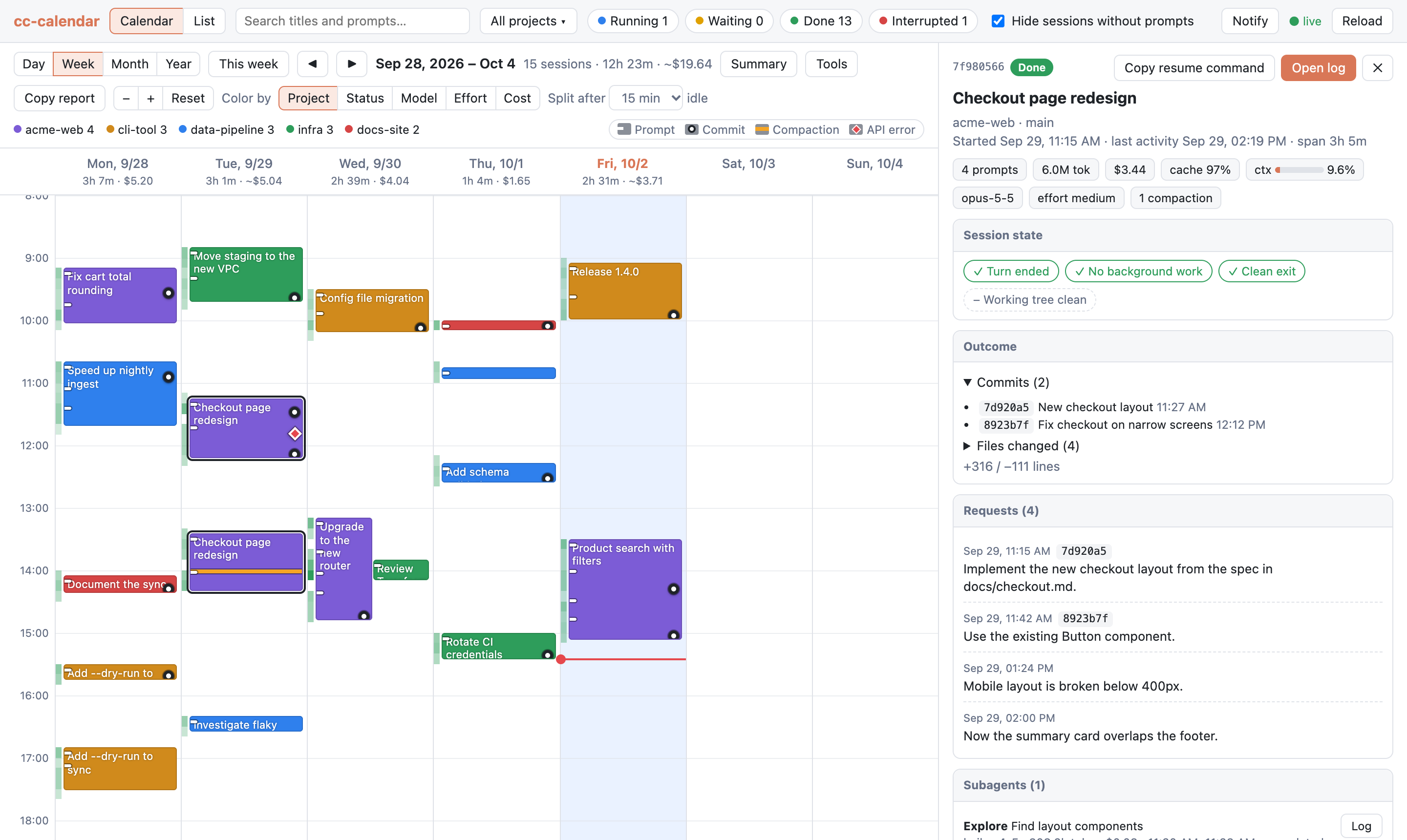Collapse the Commits (2) section

click(x=1007, y=382)
